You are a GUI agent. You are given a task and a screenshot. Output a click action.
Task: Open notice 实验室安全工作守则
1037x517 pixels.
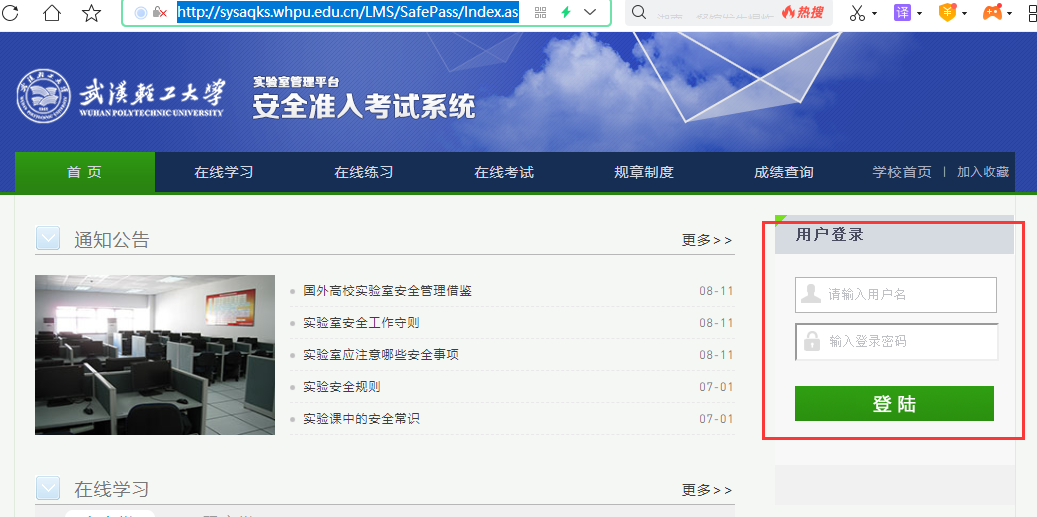(361, 323)
